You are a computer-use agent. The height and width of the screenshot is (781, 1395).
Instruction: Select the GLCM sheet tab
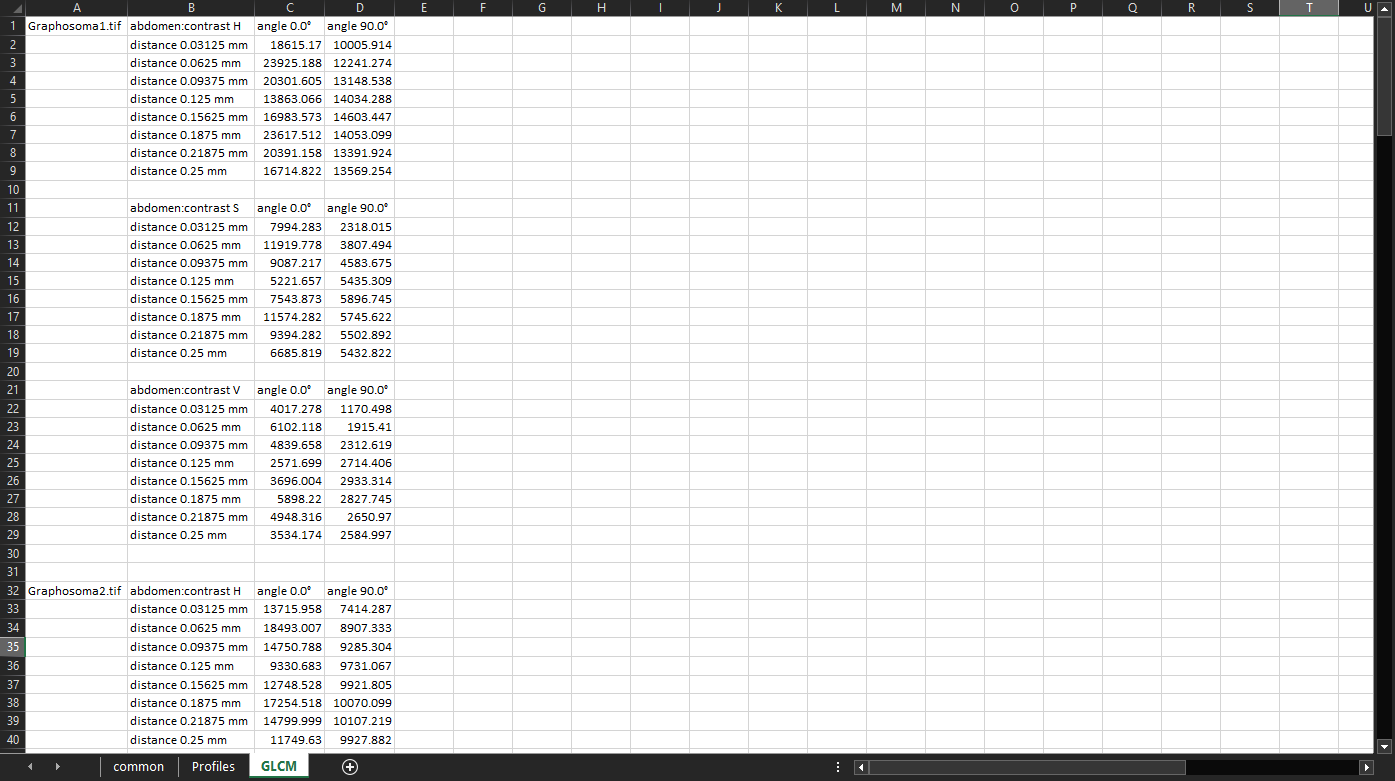279,767
